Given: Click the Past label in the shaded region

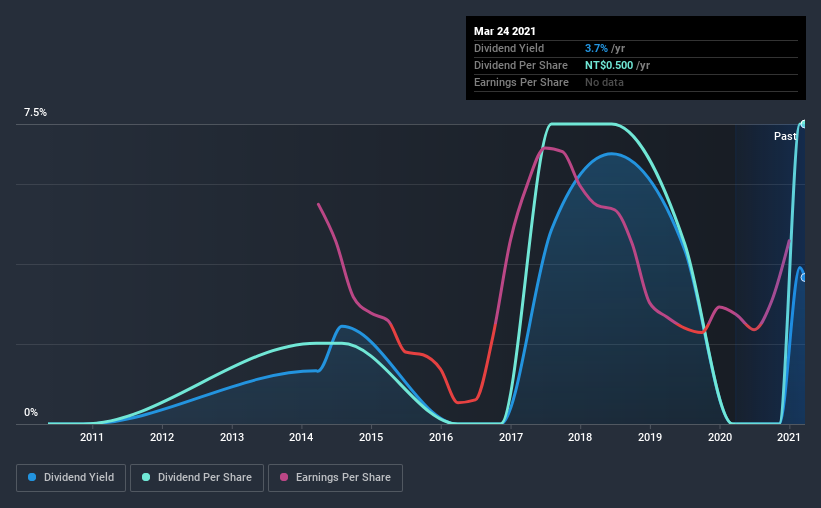Looking at the screenshot, I should point(785,136).
